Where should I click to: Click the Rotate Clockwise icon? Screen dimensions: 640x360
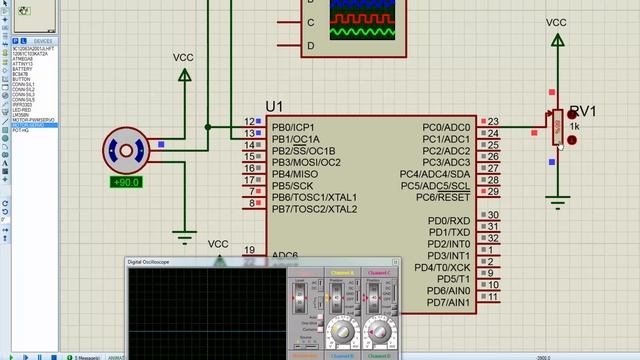click(5, 203)
